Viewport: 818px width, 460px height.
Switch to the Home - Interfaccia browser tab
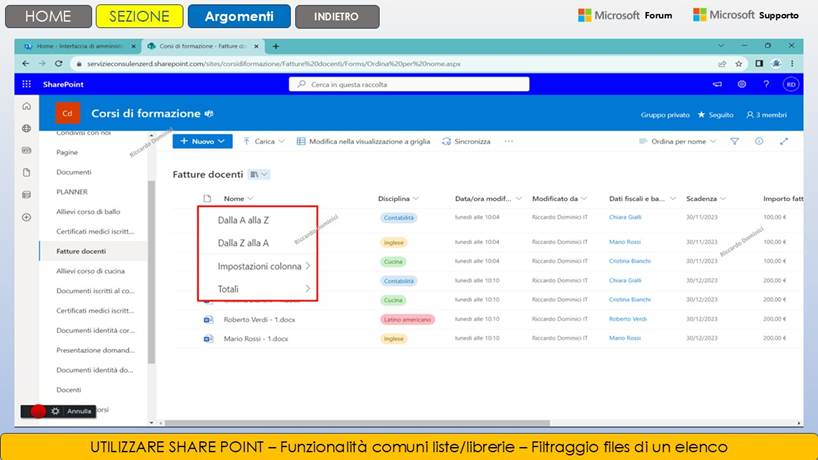pos(78,46)
